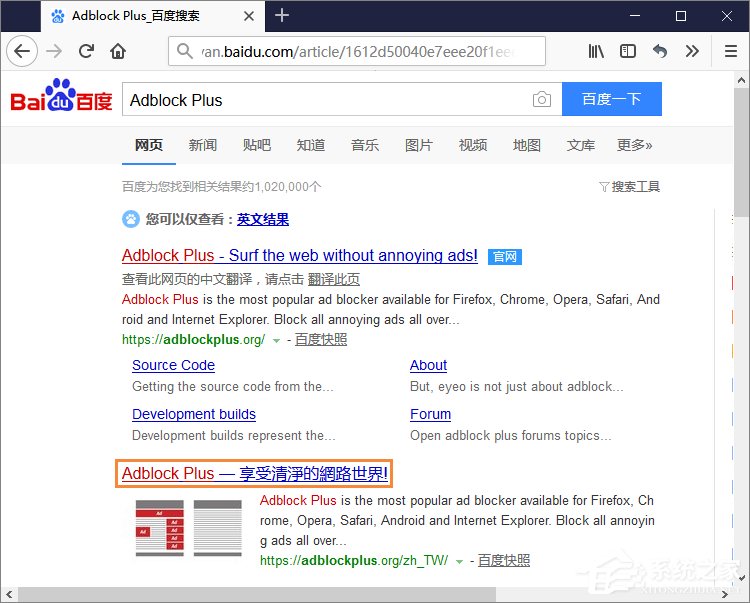Click the magnifier icon in address bar
Viewport: 750px width, 603px height.
click(x=185, y=51)
